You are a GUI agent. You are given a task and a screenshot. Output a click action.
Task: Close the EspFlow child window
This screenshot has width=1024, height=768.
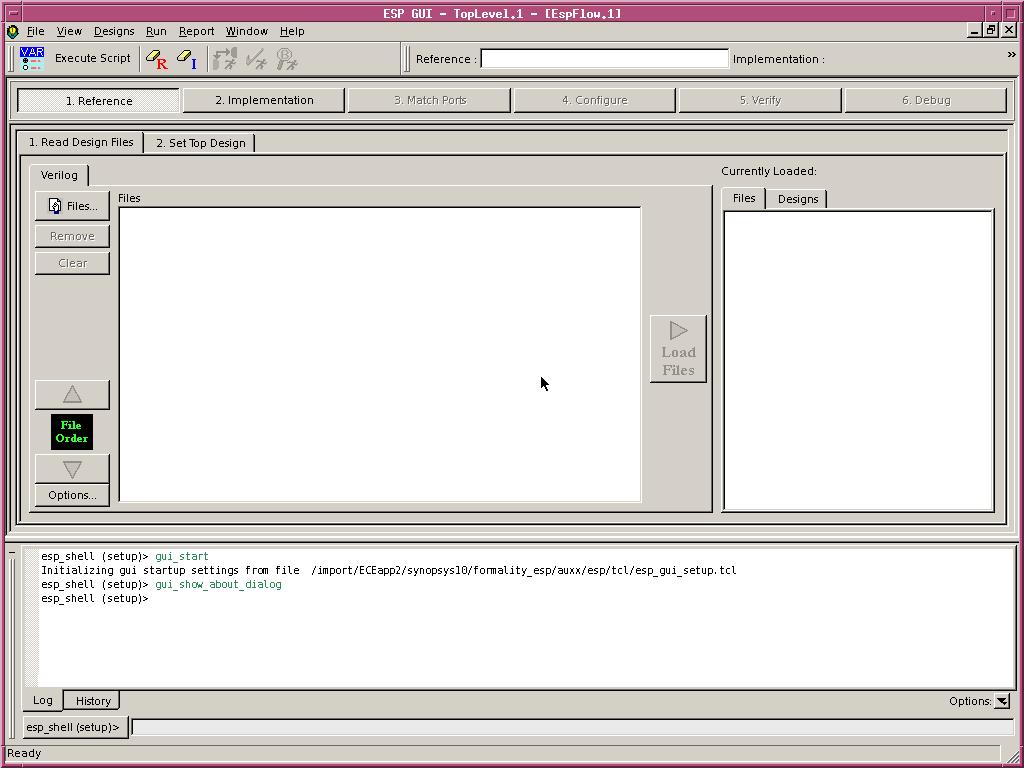point(1009,31)
